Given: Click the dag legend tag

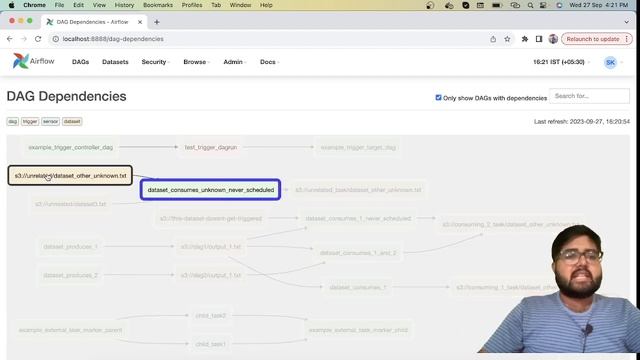Looking at the screenshot, I should [x=13, y=122].
